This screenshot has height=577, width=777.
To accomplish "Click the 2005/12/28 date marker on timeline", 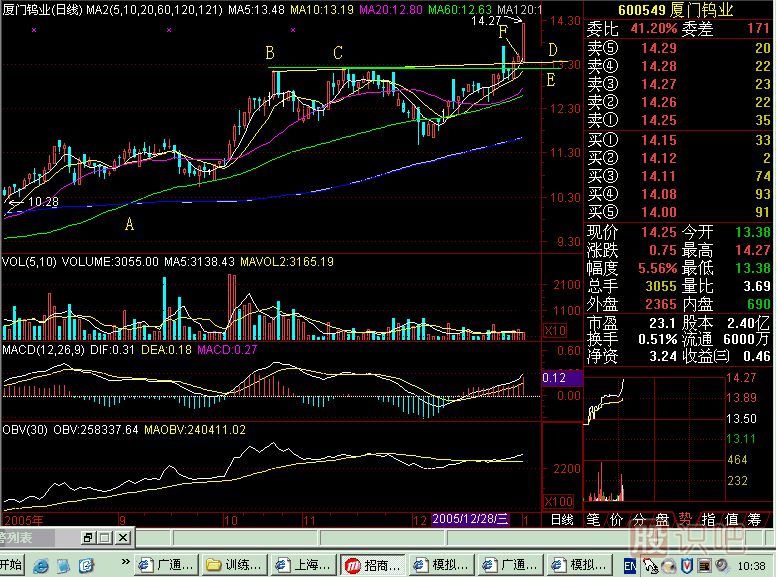I will (x=470, y=519).
